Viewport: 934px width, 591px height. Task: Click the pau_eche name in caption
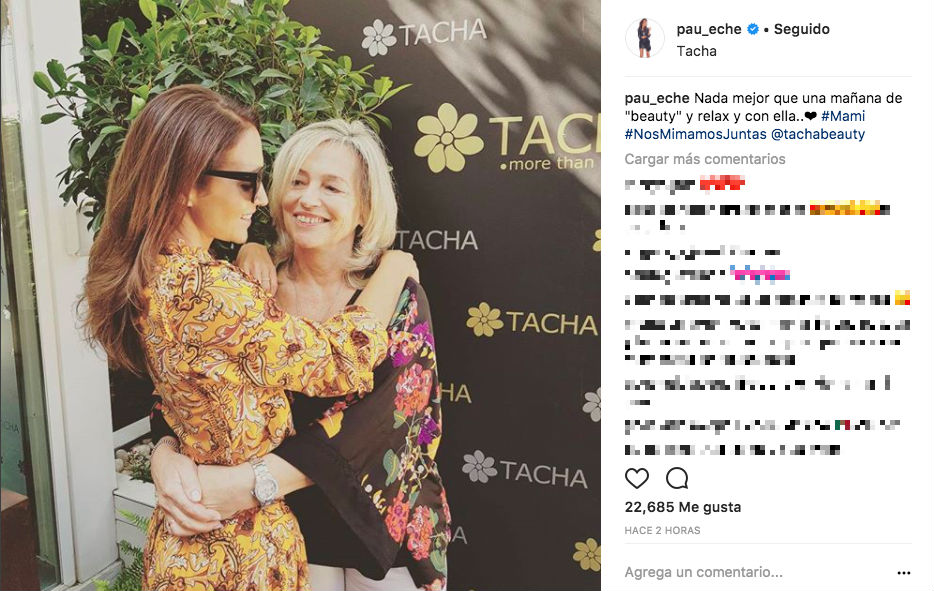pyautogui.click(x=657, y=98)
